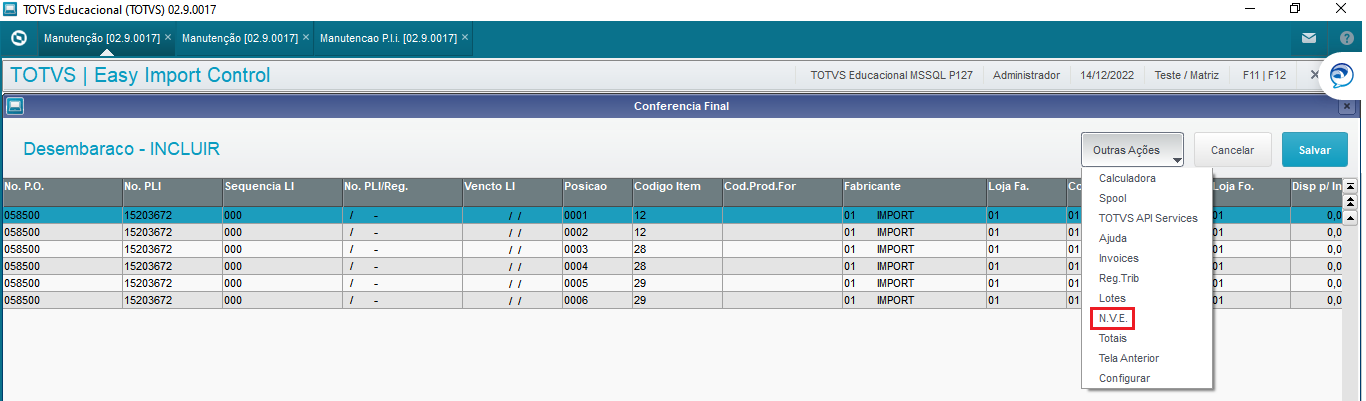The image size is (1366, 401).
Task: Click the Salvar button
Action: [x=1315, y=150]
